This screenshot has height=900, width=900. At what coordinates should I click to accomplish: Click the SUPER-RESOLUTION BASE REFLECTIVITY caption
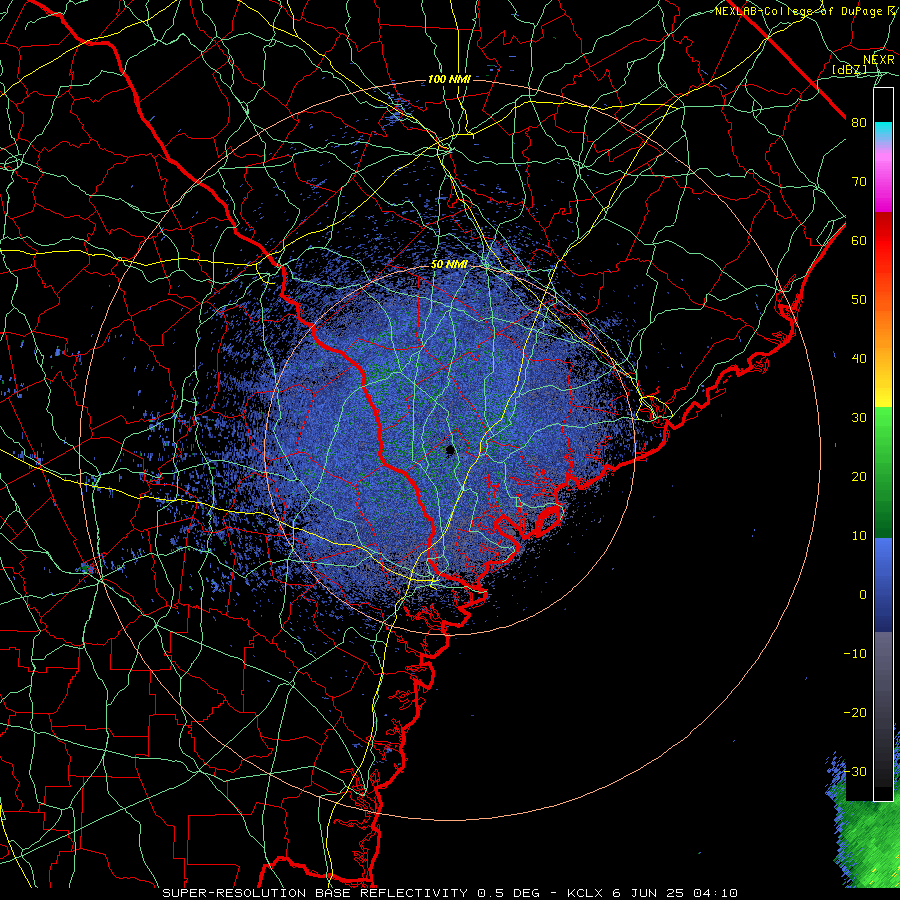click(x=315, y=893)
